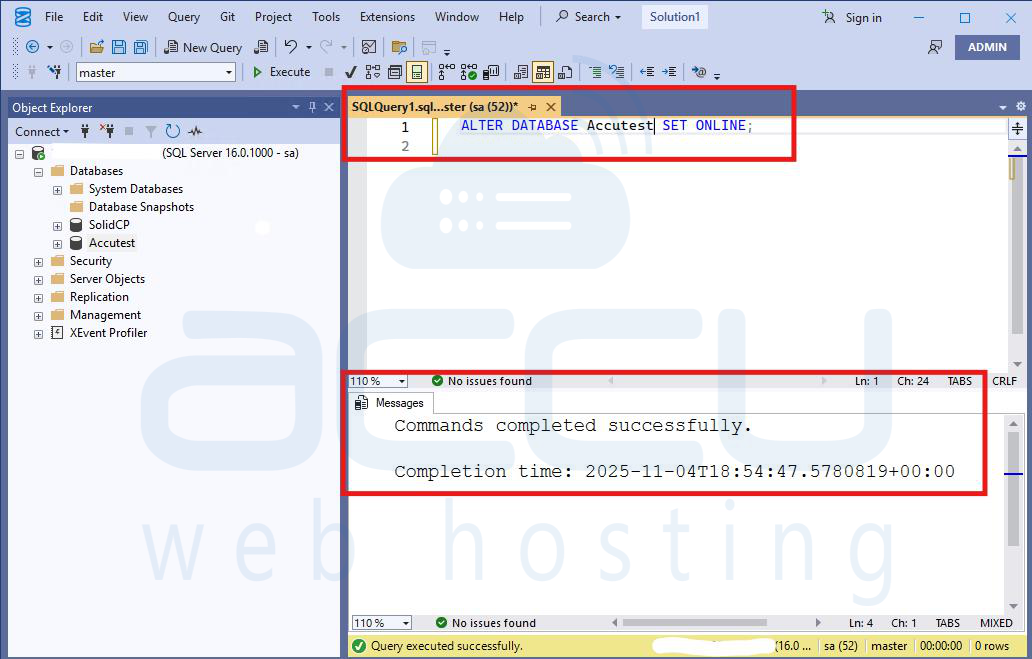Expand the Accutest database node
1032x659 pixels.
click(57, 242)
